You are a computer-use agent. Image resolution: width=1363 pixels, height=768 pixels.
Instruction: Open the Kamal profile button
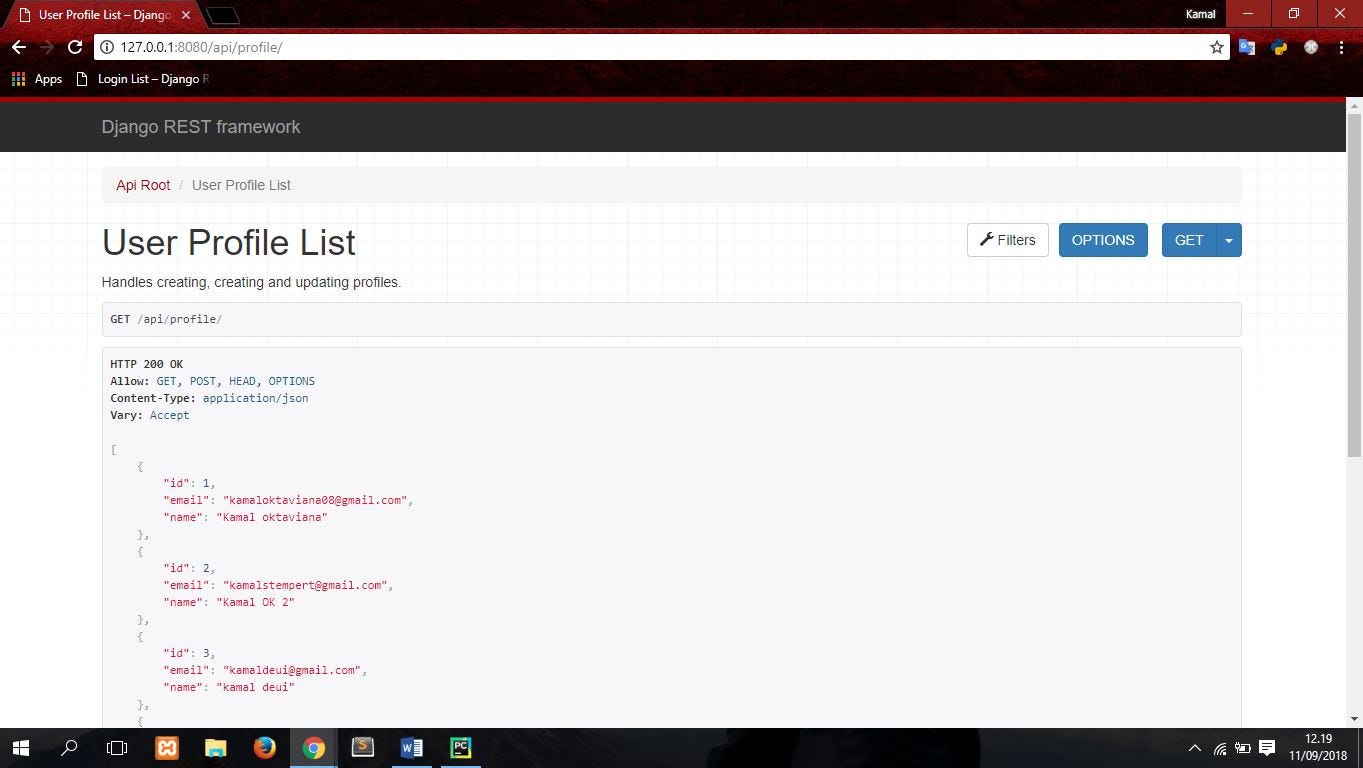point(1201,14)
